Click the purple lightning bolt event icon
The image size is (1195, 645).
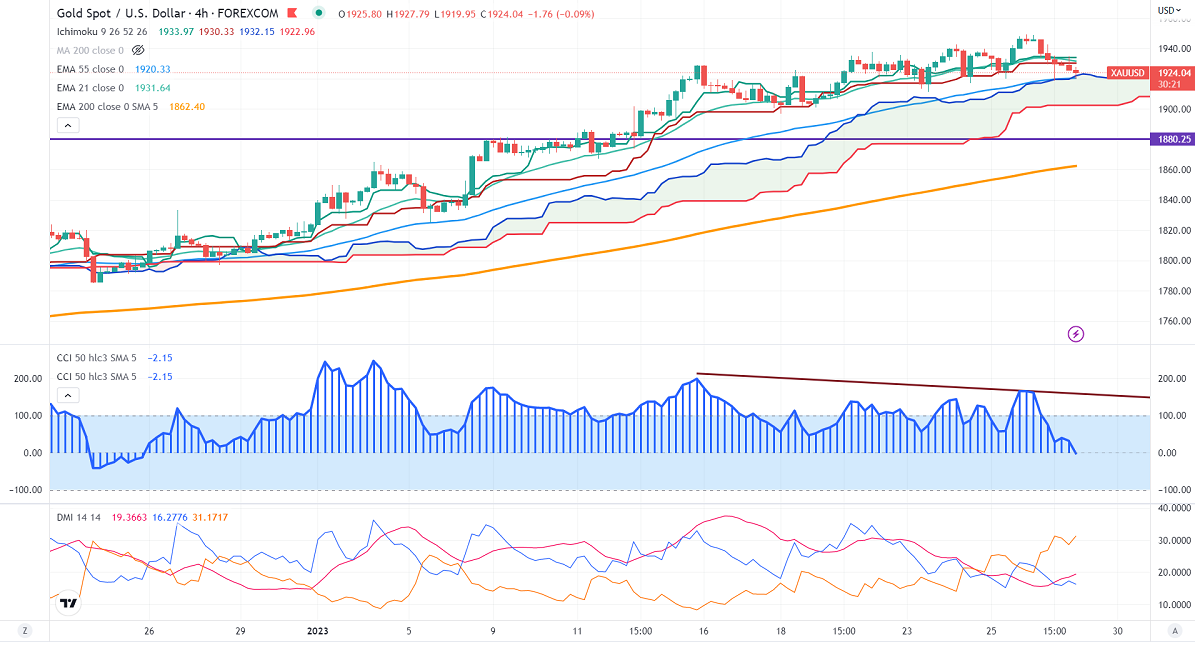point(1076,334)
